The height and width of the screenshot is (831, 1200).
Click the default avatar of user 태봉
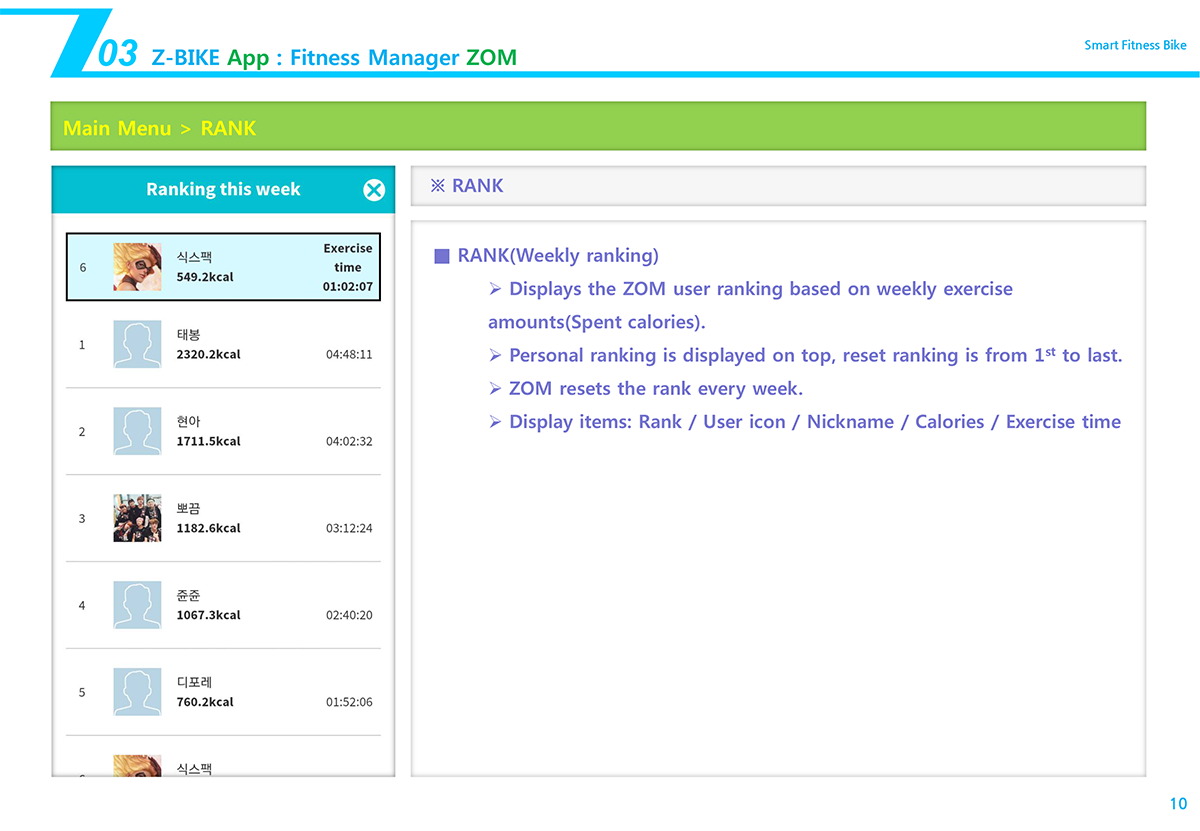(x=137, y=344)
